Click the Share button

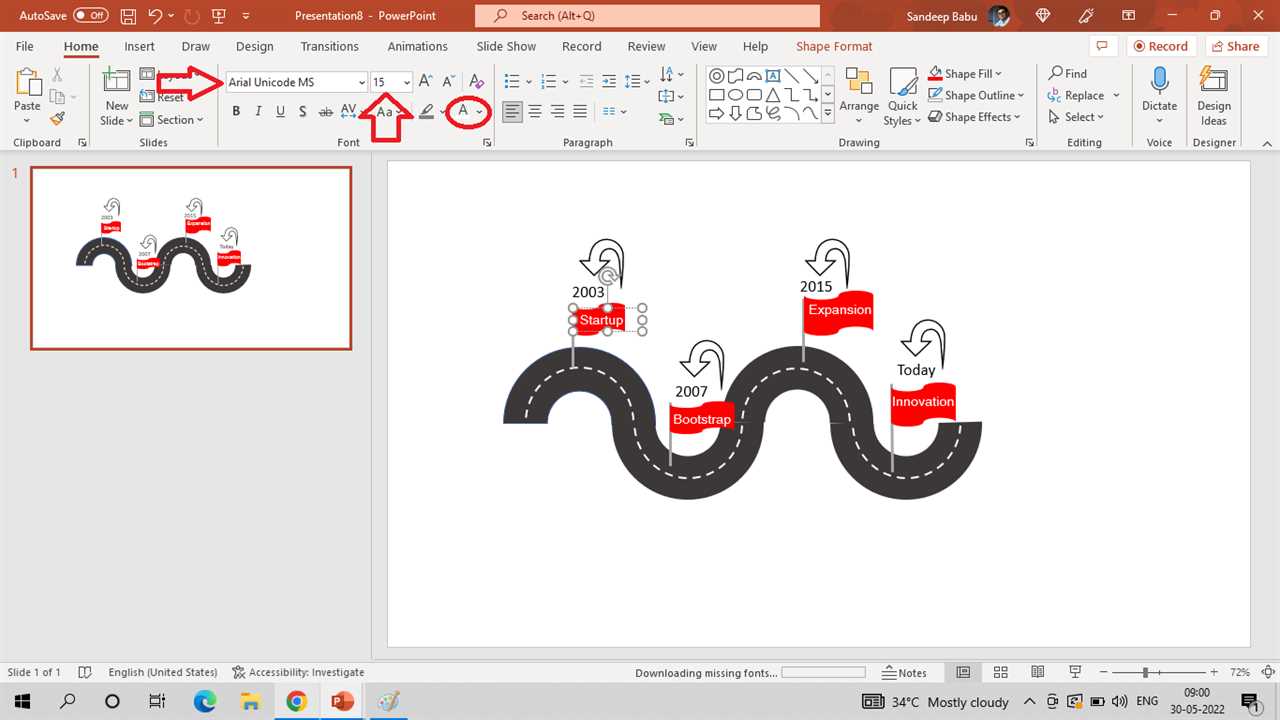[1233, 46]
